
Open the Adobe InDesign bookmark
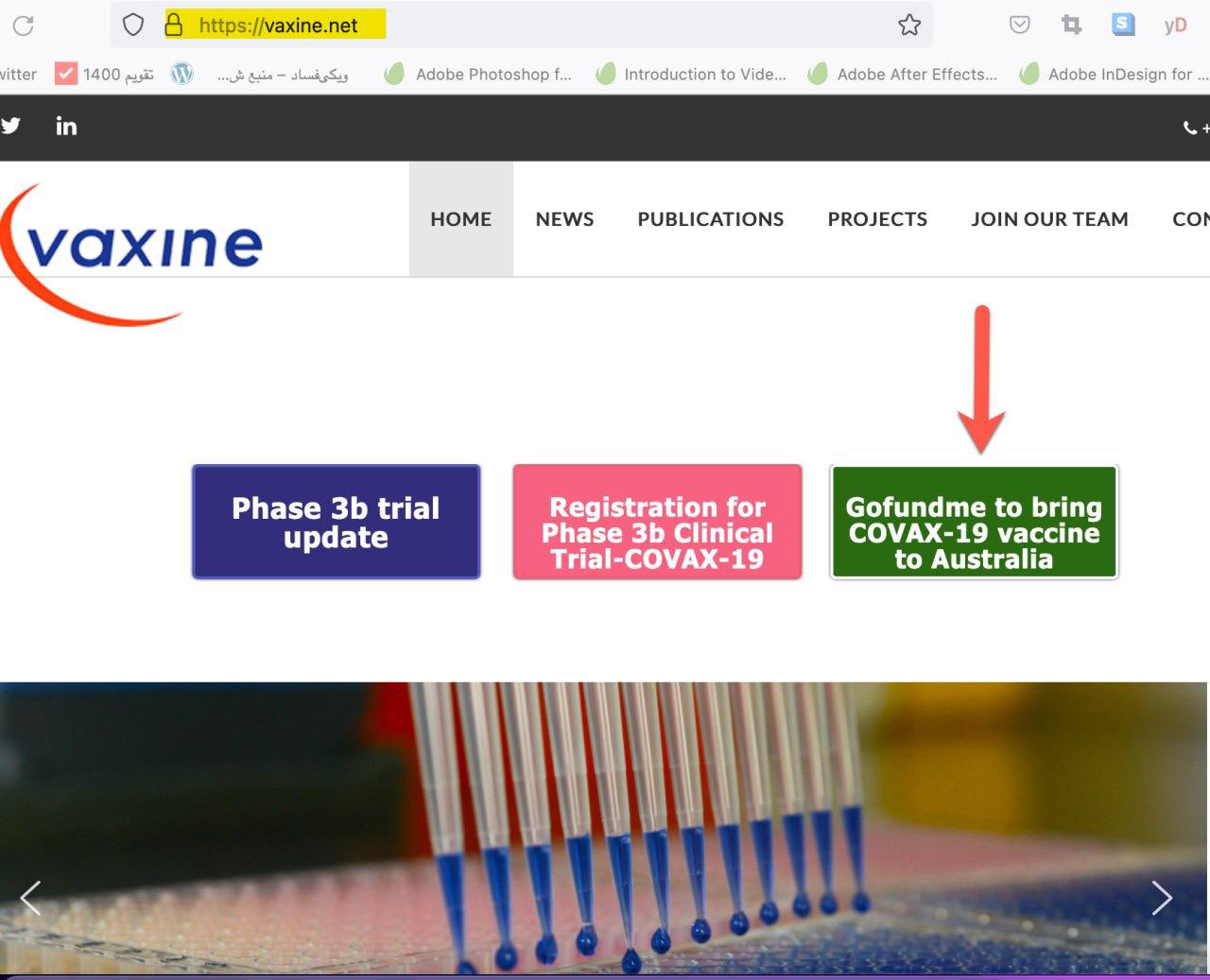pyautogui.click(x=1115, y=74)
